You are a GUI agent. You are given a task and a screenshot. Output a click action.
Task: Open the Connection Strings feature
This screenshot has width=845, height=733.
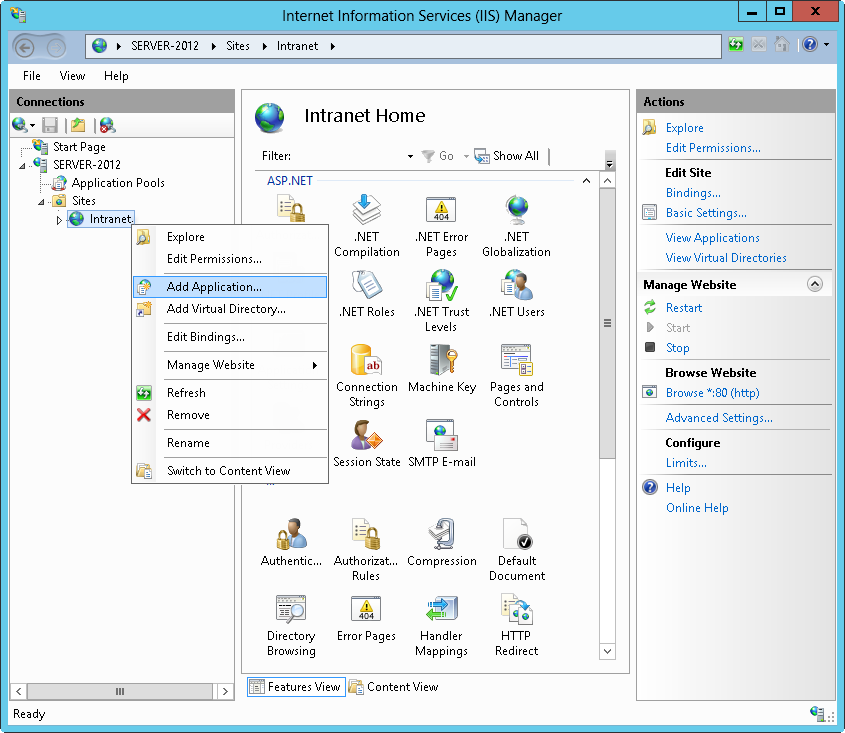pyautogui.click(x=366, y=376)
